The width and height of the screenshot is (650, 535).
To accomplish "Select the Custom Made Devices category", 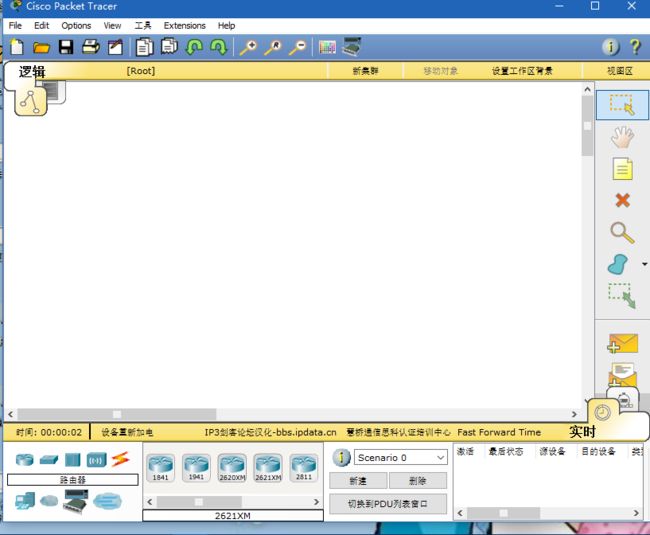I will 76,501.
